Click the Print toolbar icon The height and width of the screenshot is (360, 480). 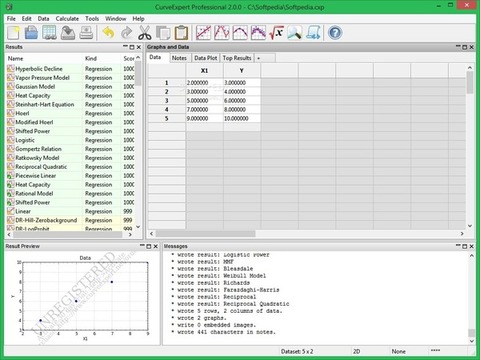86,33
